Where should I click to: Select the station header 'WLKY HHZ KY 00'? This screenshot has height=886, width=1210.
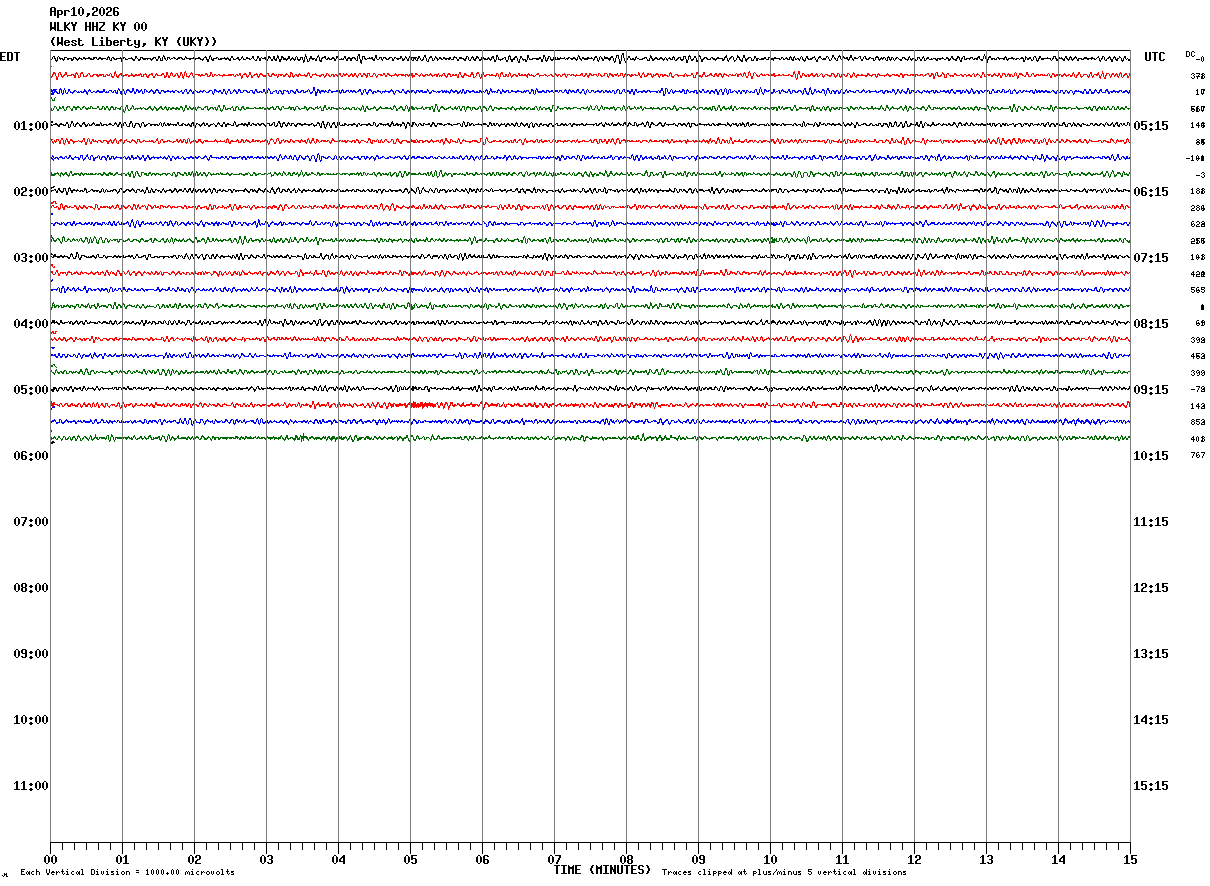(x=98, y=27)
